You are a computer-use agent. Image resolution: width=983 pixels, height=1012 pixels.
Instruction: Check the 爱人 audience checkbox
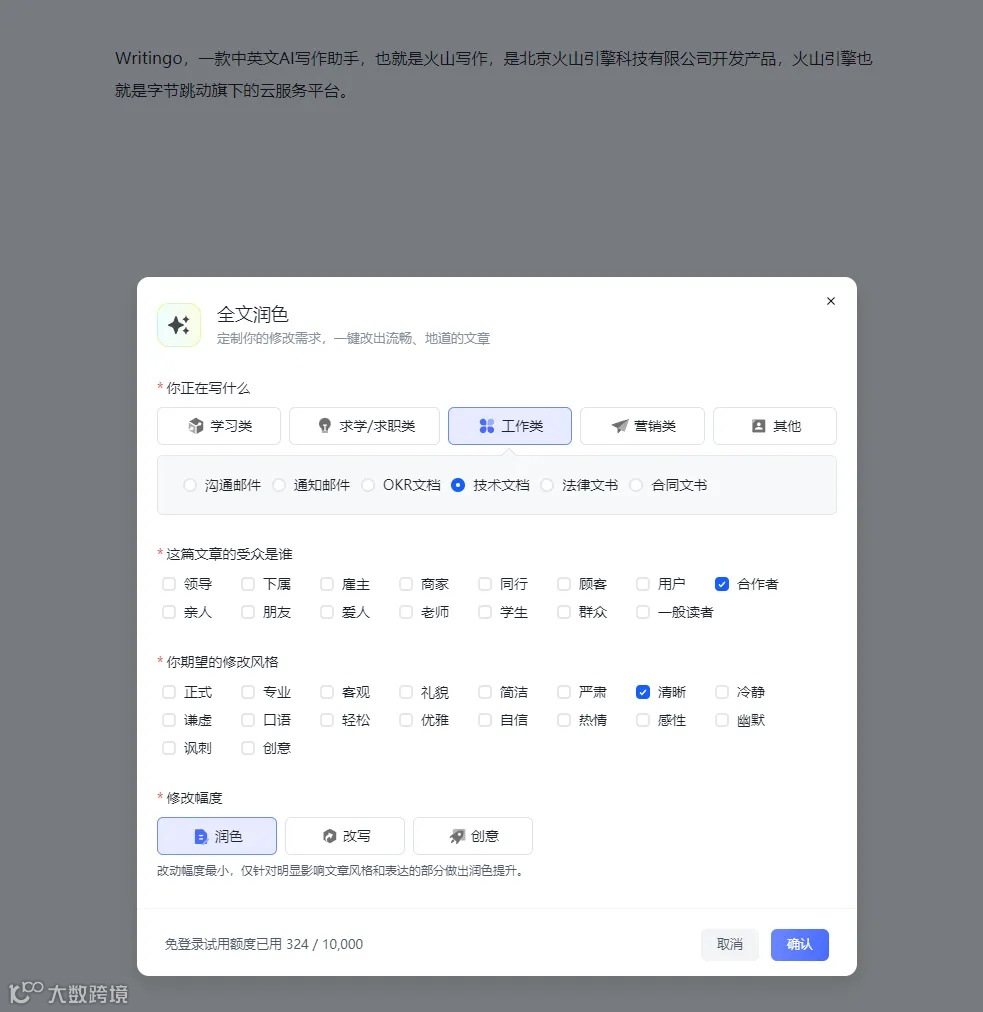[x=327, y=612]
